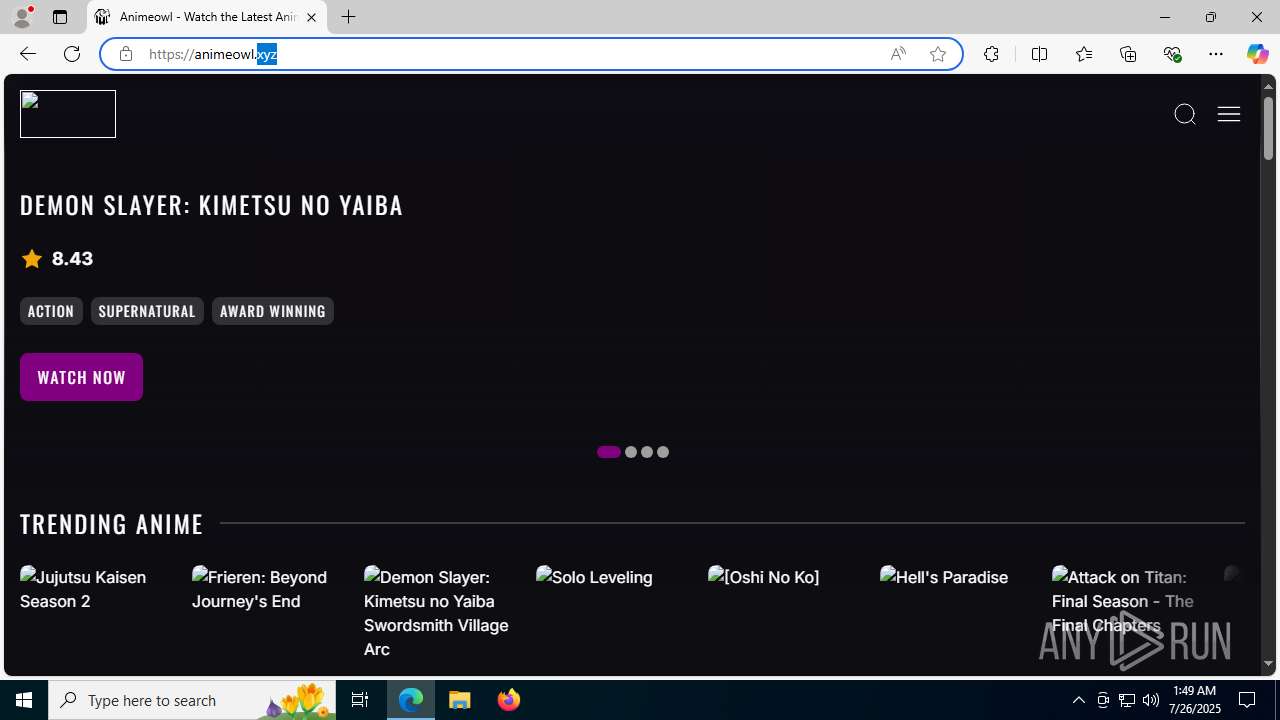Screen dimensions: 1280x720
Task: Open the hamburger menu icon
Action: 1229,114
